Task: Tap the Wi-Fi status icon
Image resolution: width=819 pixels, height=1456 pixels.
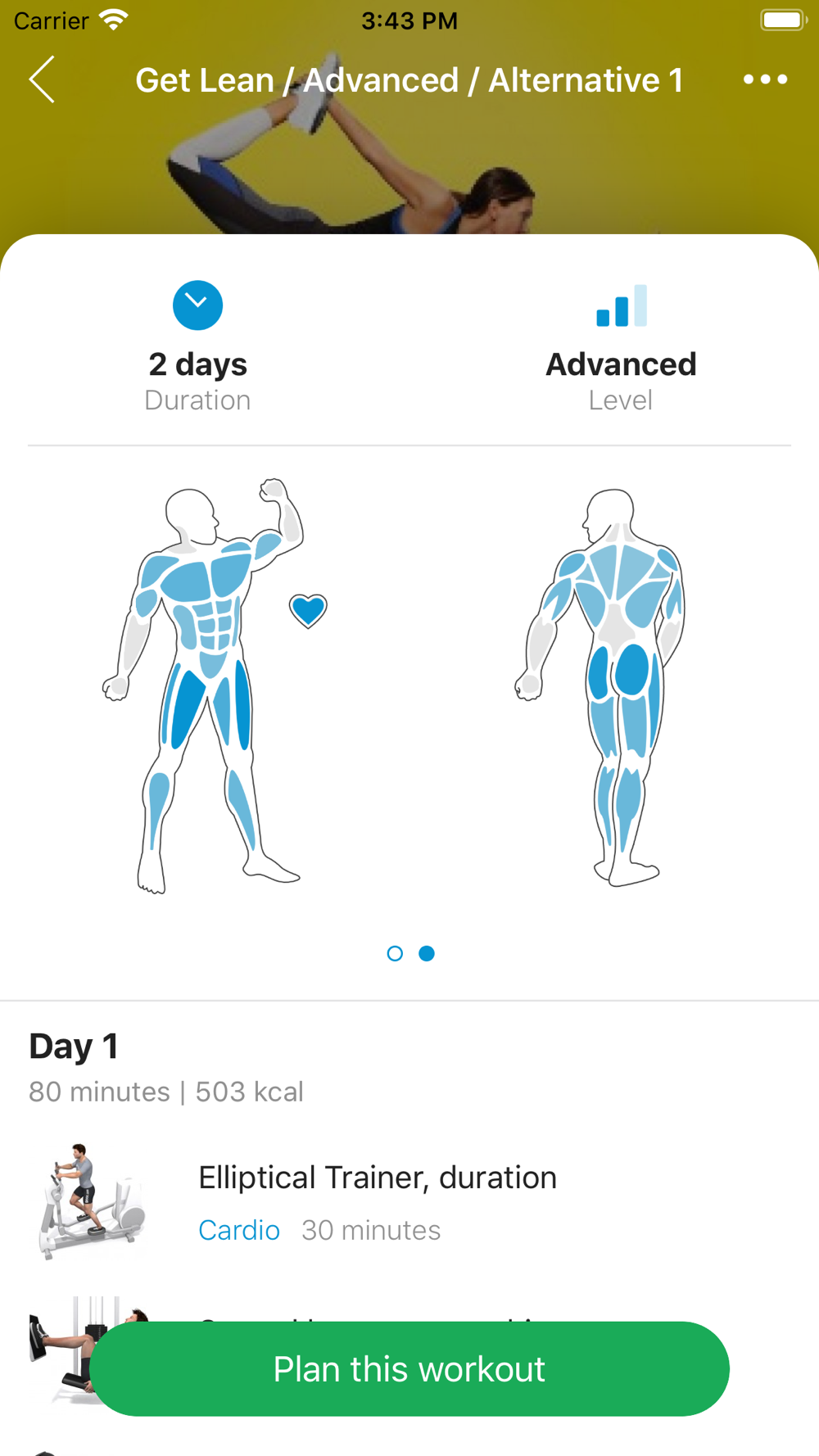Action: pos(113,20)
